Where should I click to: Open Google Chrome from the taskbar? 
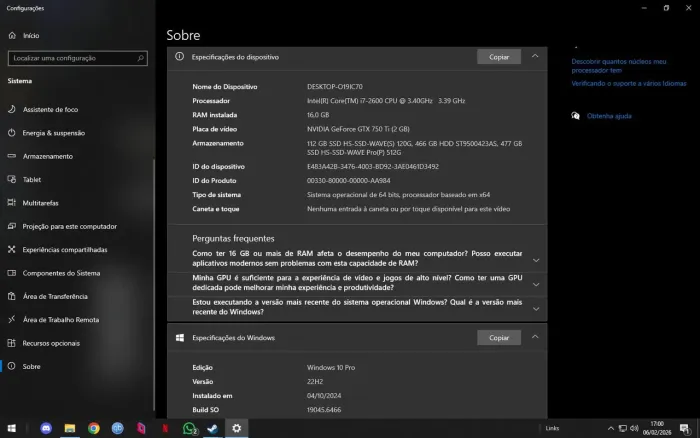click(94, 428)
